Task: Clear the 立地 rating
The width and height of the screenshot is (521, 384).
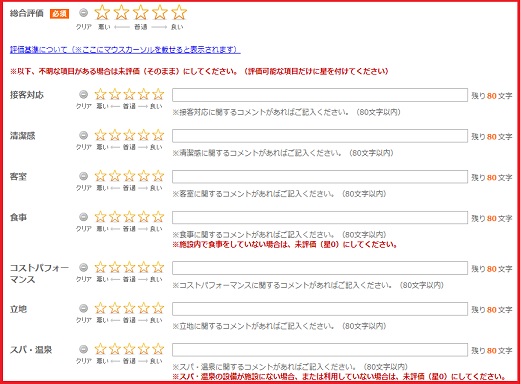Action: (x=83, y=308)
